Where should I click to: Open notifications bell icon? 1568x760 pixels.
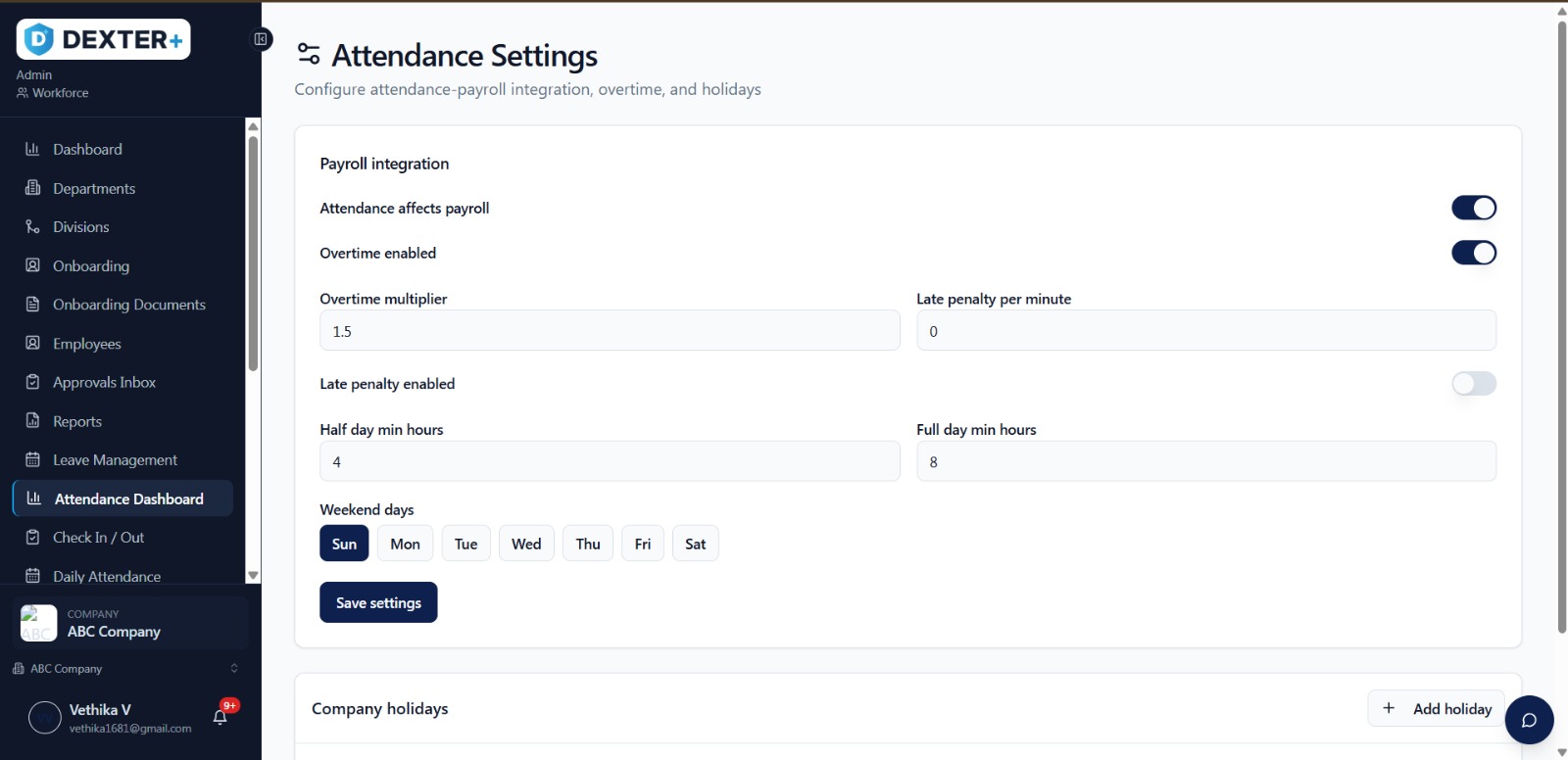[x=220, y=717]
